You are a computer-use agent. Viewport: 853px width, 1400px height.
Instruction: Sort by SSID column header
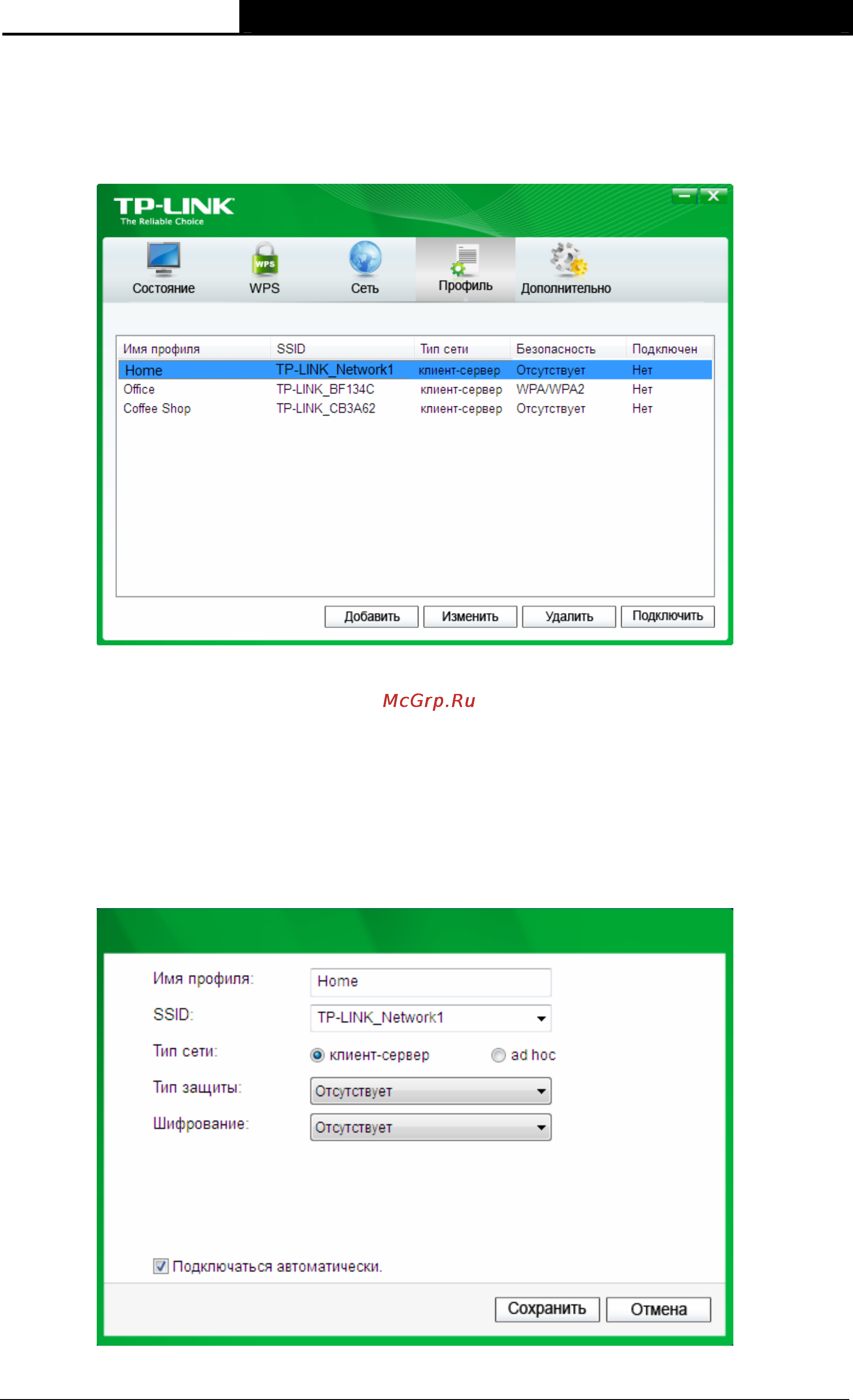click(343, 349)
